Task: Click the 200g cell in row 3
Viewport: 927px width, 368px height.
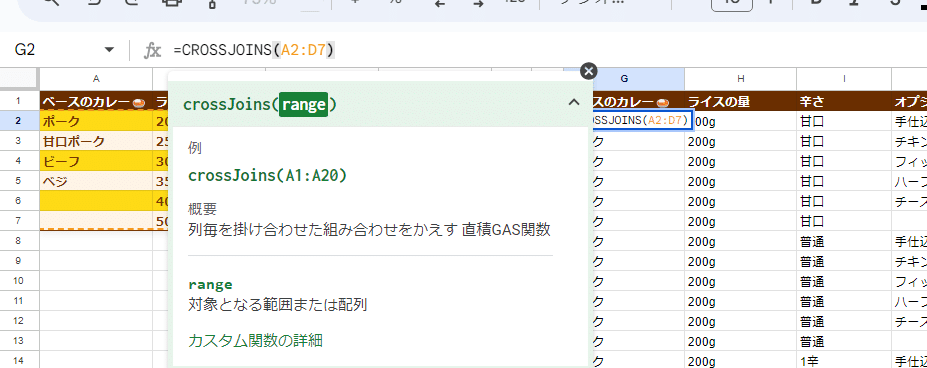Action: [740, 141]
